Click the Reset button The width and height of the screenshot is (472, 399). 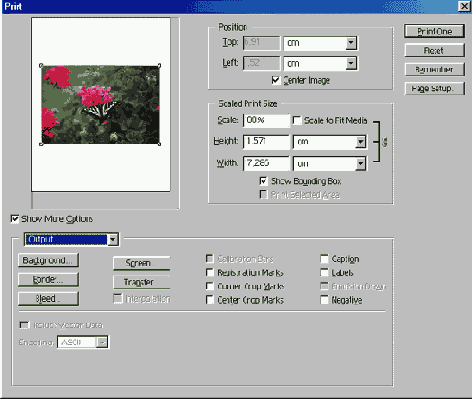[434, 51]
